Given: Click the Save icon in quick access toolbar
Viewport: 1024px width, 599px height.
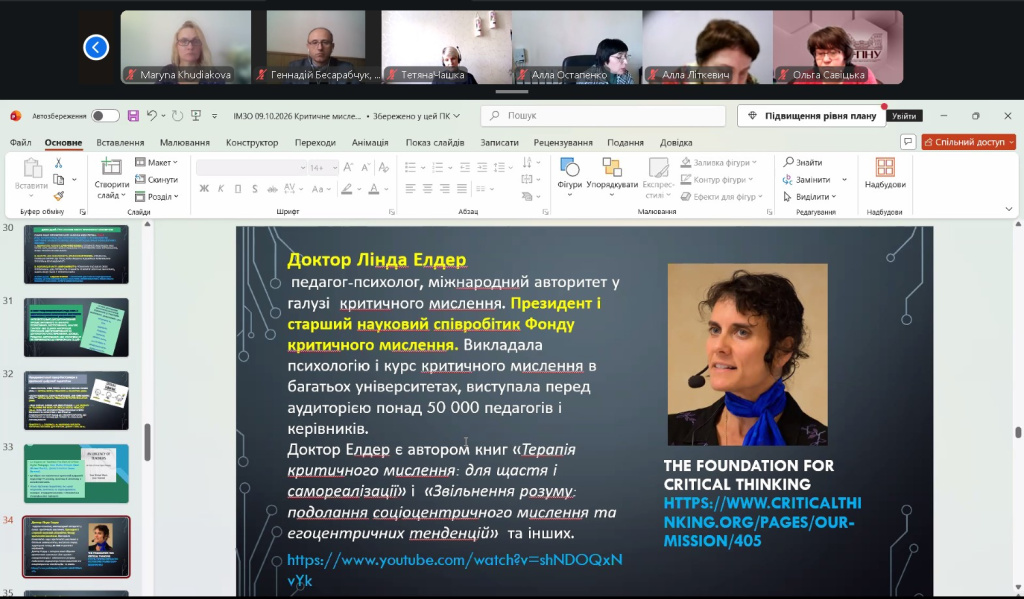Looking at the screenshot, I should 133,116.
